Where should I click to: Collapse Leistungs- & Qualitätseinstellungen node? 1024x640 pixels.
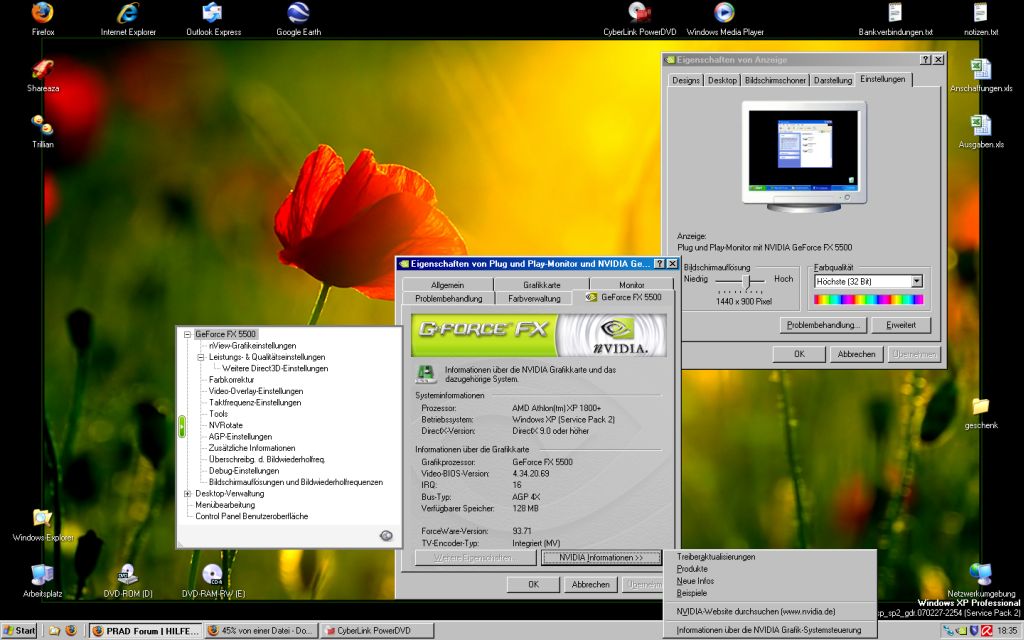pos(200,357)
